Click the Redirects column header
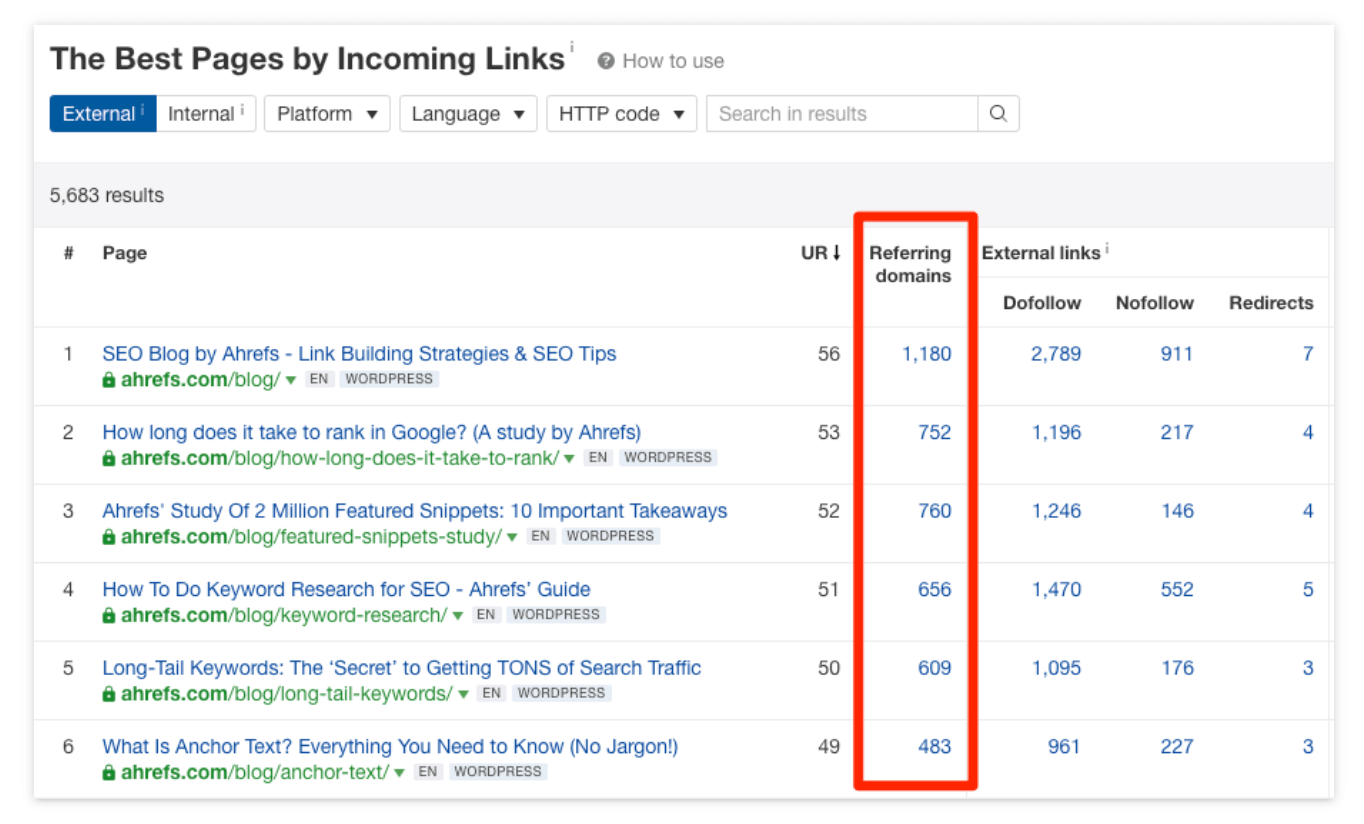 pos(1271,303)
